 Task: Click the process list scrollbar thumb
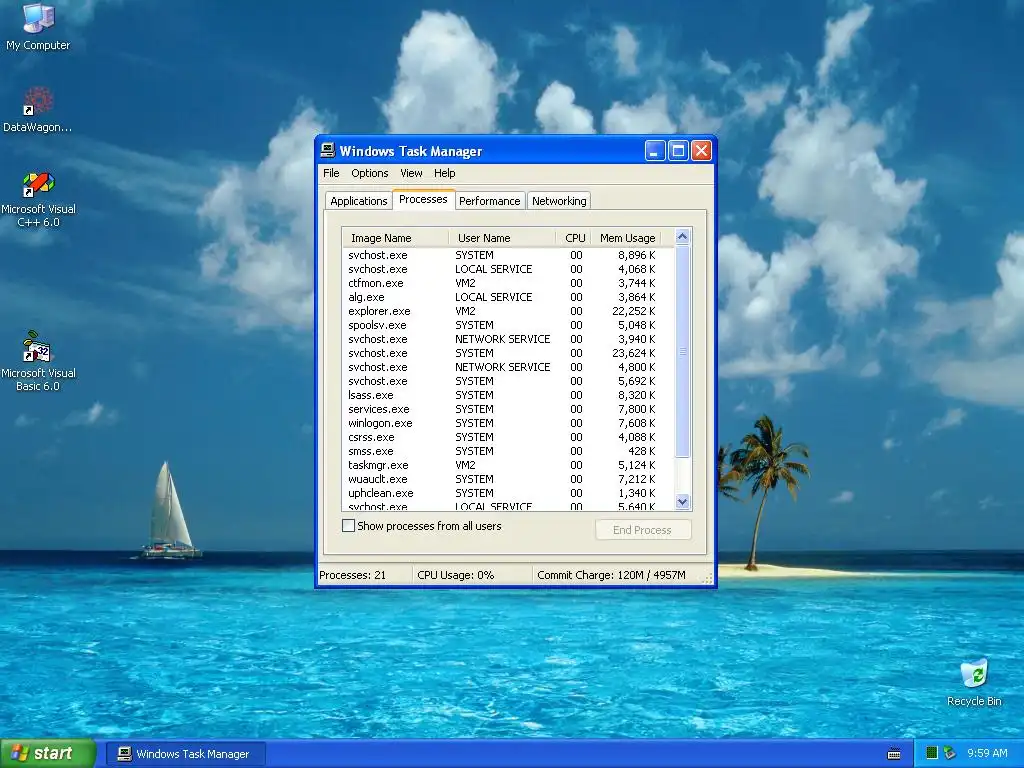coord(682,351)
